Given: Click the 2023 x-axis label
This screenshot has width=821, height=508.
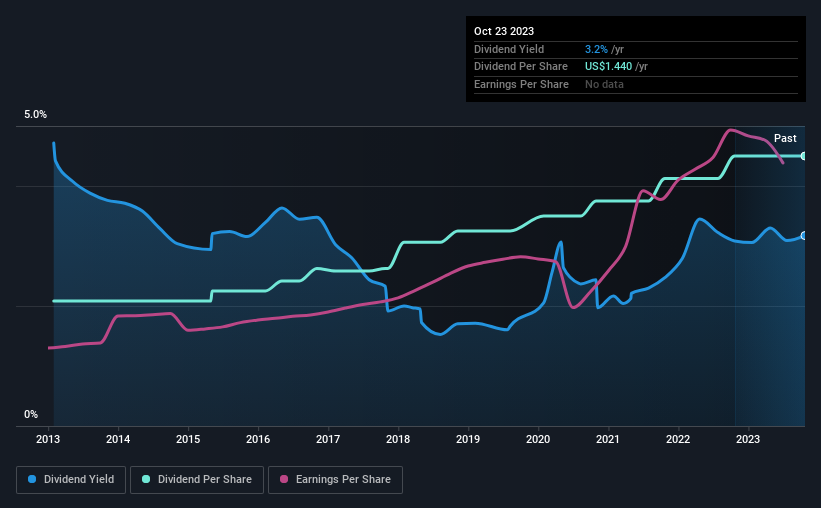Looking at the screenshot, I should click(748, 439).
